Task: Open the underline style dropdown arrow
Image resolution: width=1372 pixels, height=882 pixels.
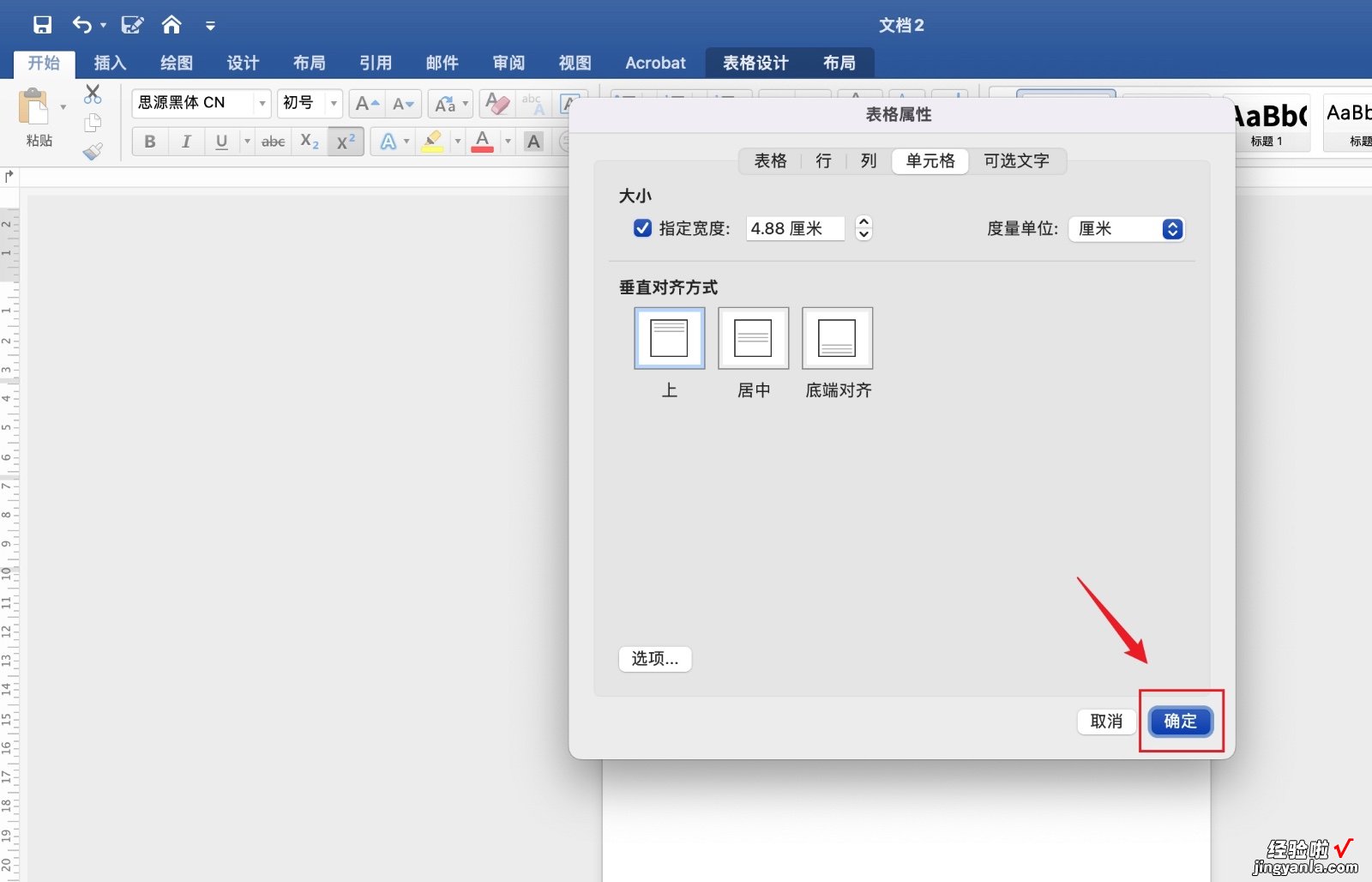Action: pos(247,142)
